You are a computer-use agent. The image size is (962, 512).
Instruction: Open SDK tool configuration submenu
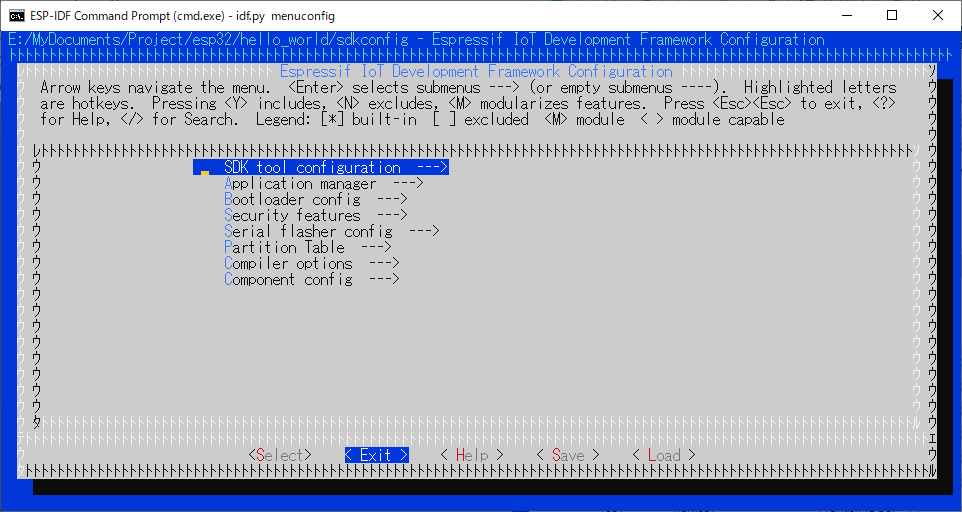321,167
